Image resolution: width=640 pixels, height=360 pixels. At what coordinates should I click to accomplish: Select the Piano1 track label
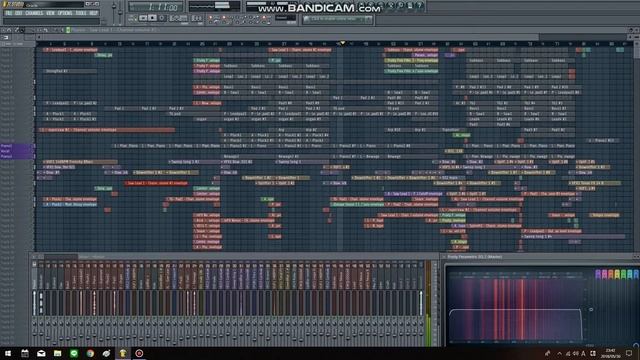click(16, 146)
